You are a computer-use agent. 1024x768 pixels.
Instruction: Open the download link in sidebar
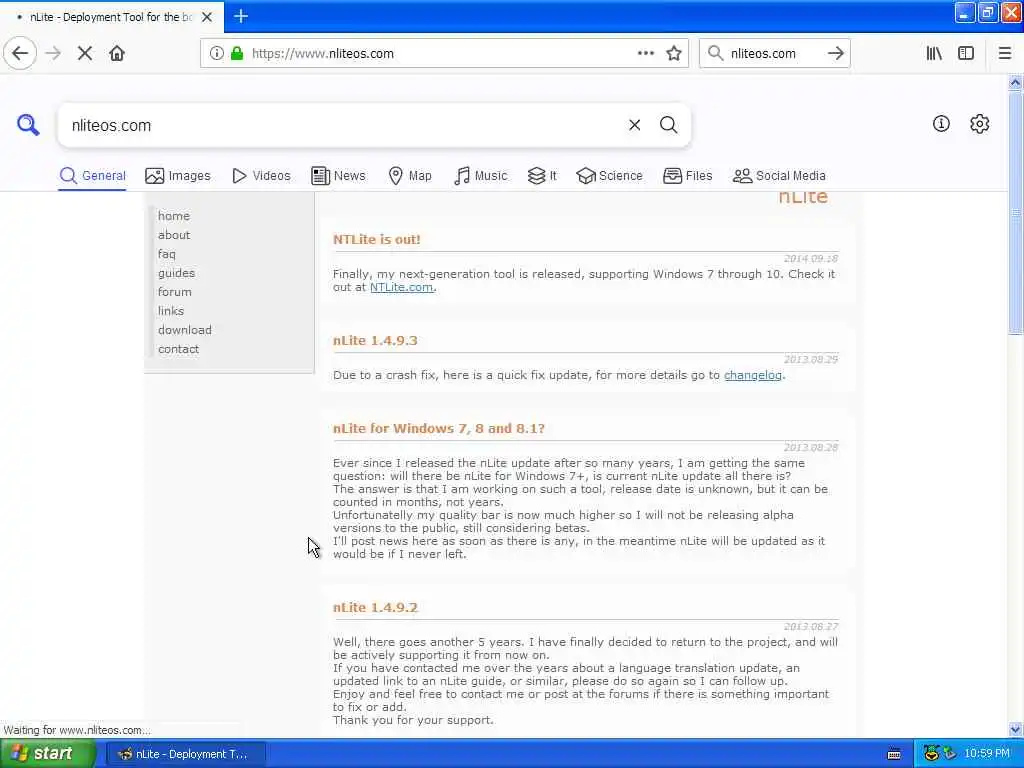[185, 330]
